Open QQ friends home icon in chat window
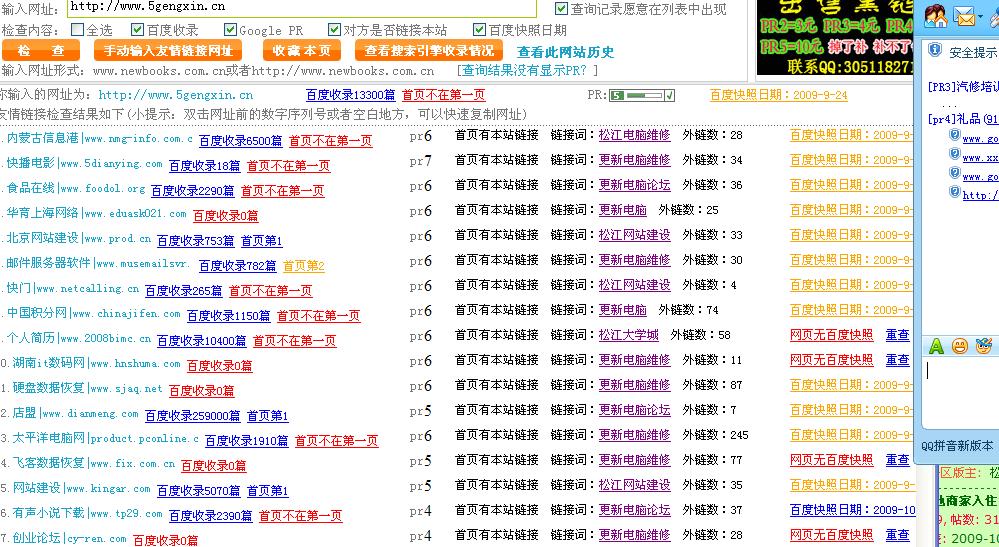The height and width of the screenshot is (547, 999). point(936,17)
